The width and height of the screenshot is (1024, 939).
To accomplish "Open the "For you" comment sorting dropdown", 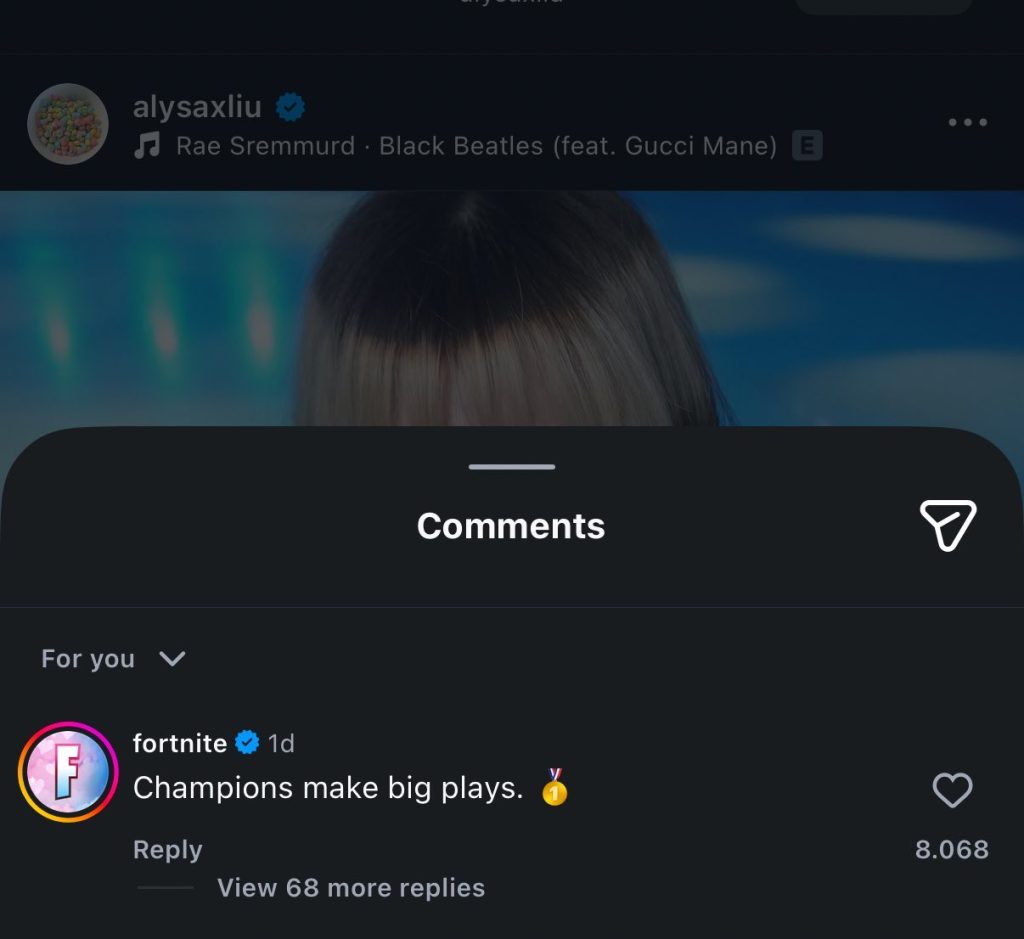I will 88,659.
